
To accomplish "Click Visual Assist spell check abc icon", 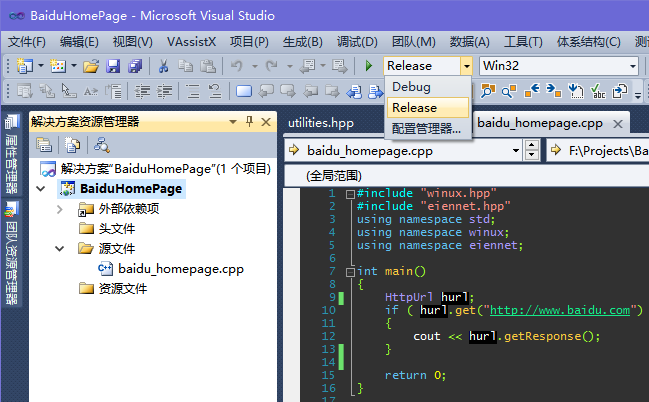I will pyautogui.click(x=598, y=91).
